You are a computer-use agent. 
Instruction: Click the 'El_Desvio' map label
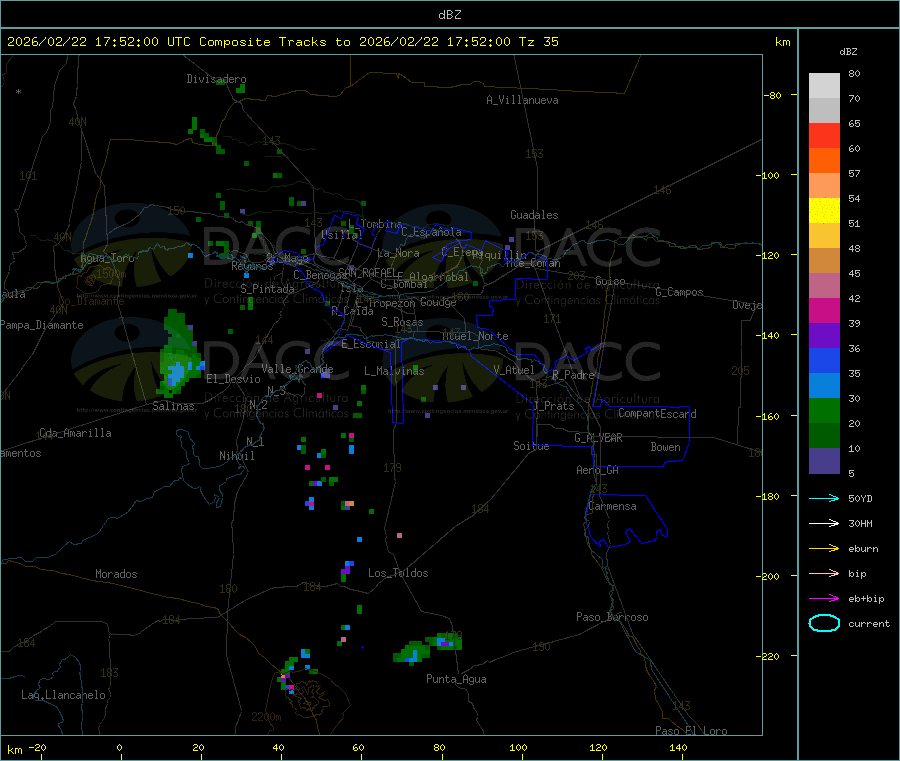click(x=234, y=379)
